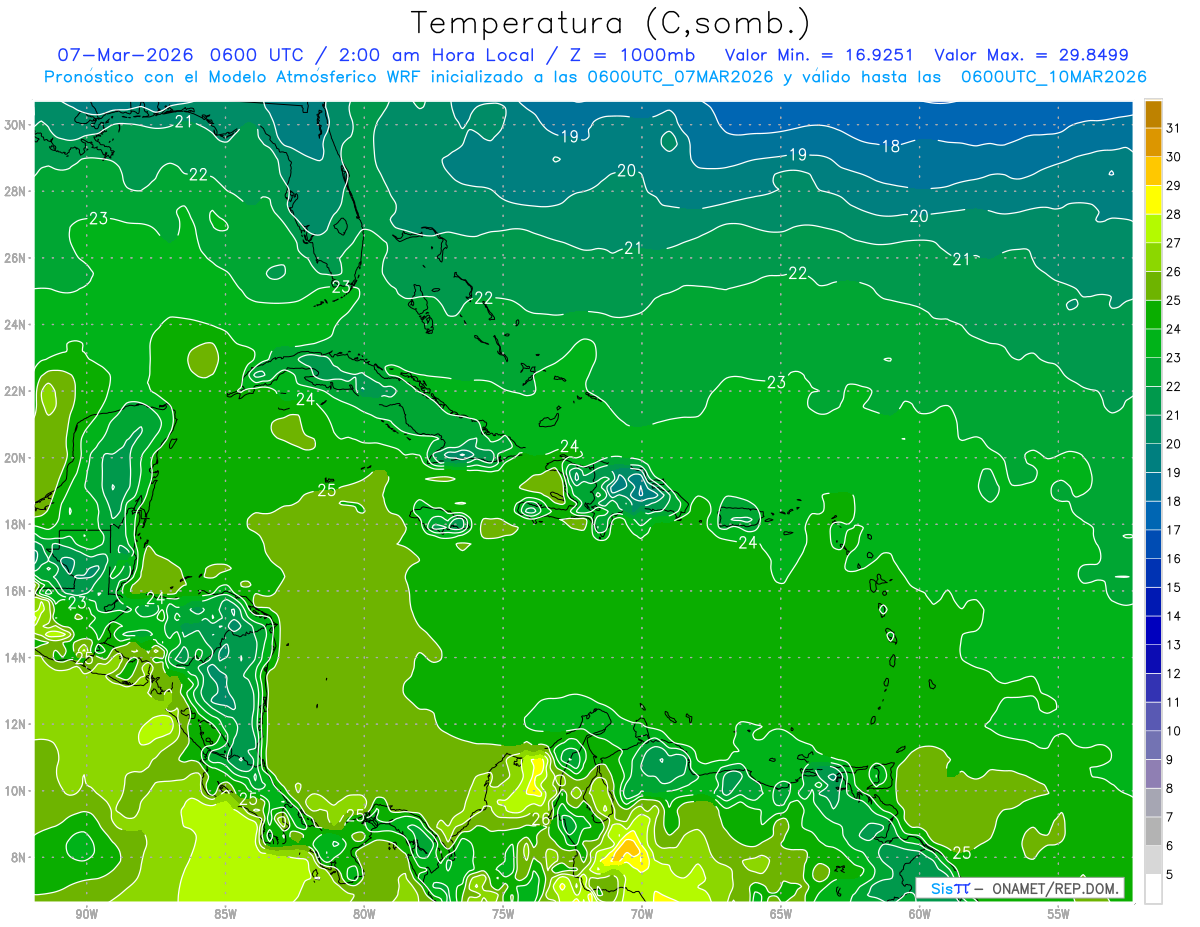Click the 70W longitude axis label
The image size is (1200, 927).
point(642,914)
